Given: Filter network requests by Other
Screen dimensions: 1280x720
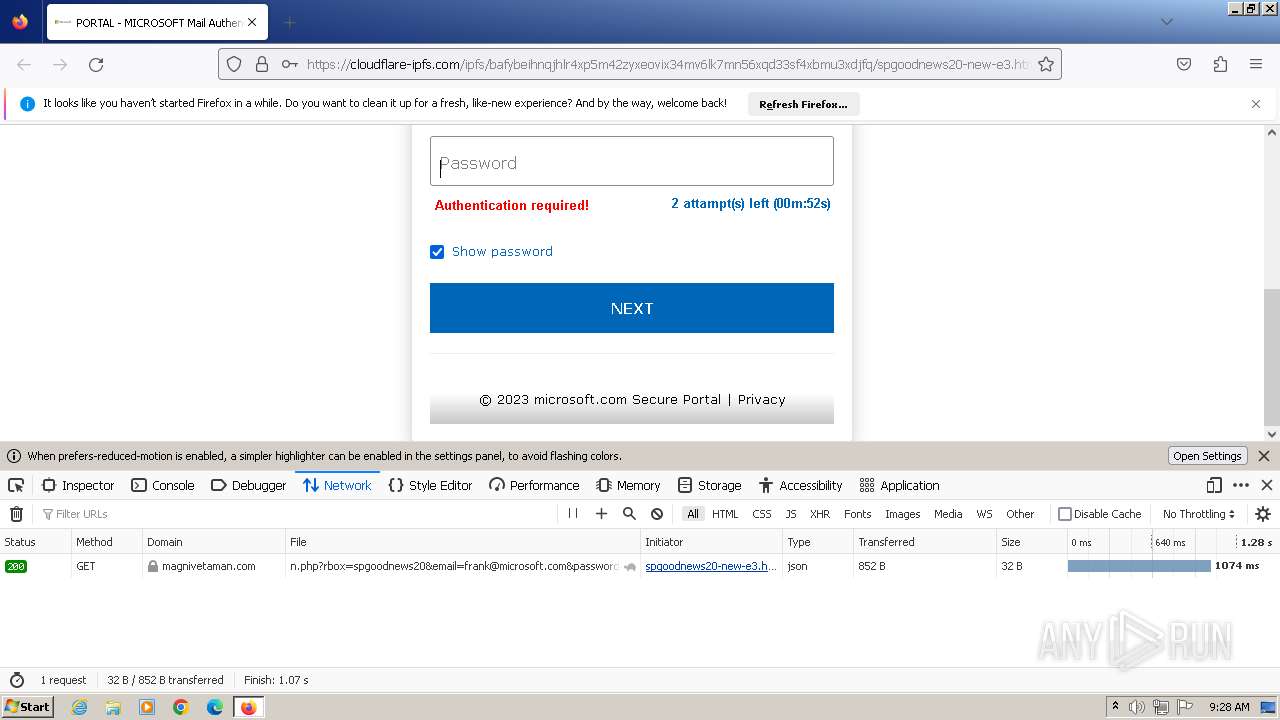Looking at the screenshot, I should (x=1020, y=514).
